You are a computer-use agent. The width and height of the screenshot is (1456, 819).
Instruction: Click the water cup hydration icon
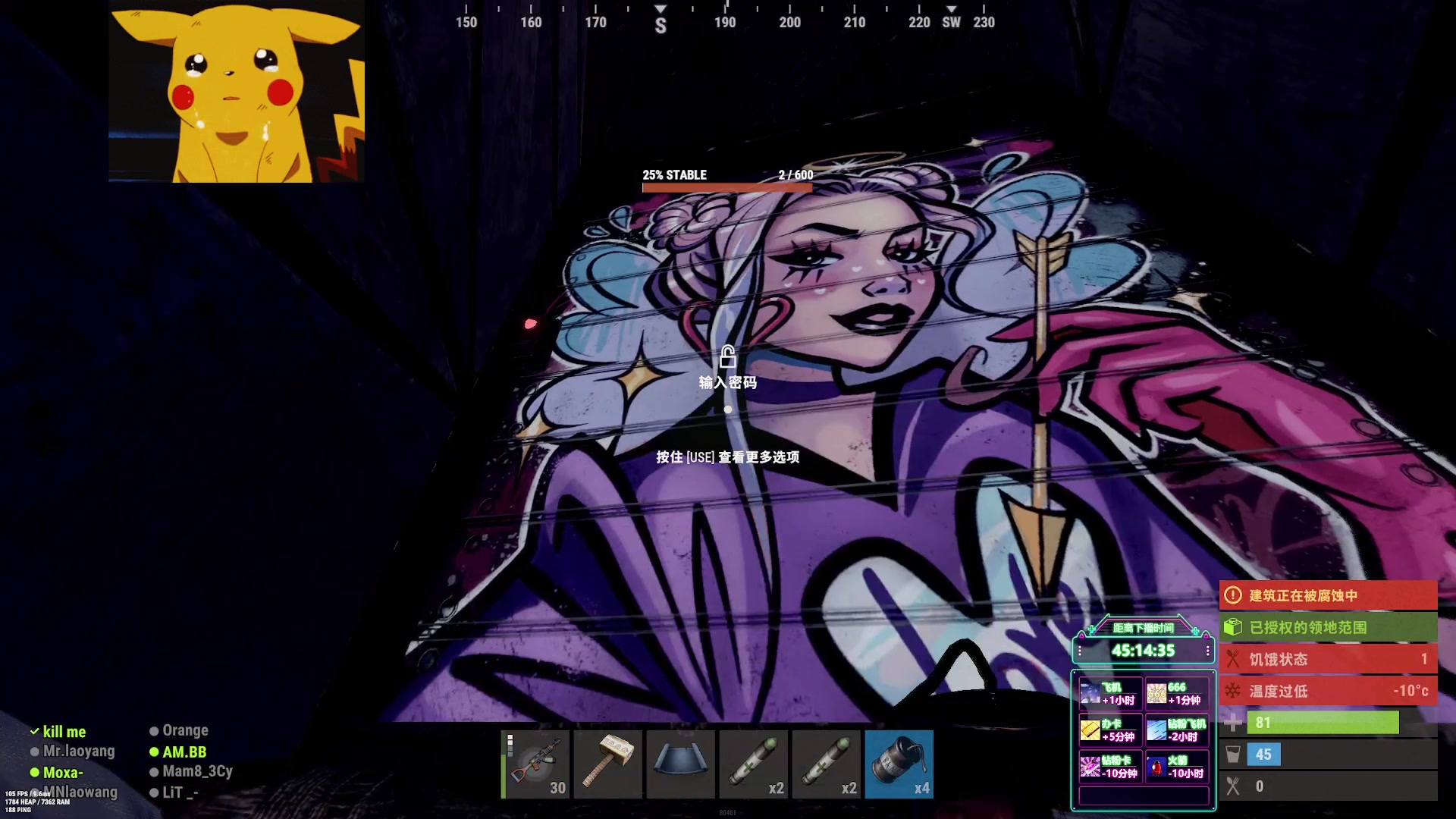click(x=1234, y=755)
